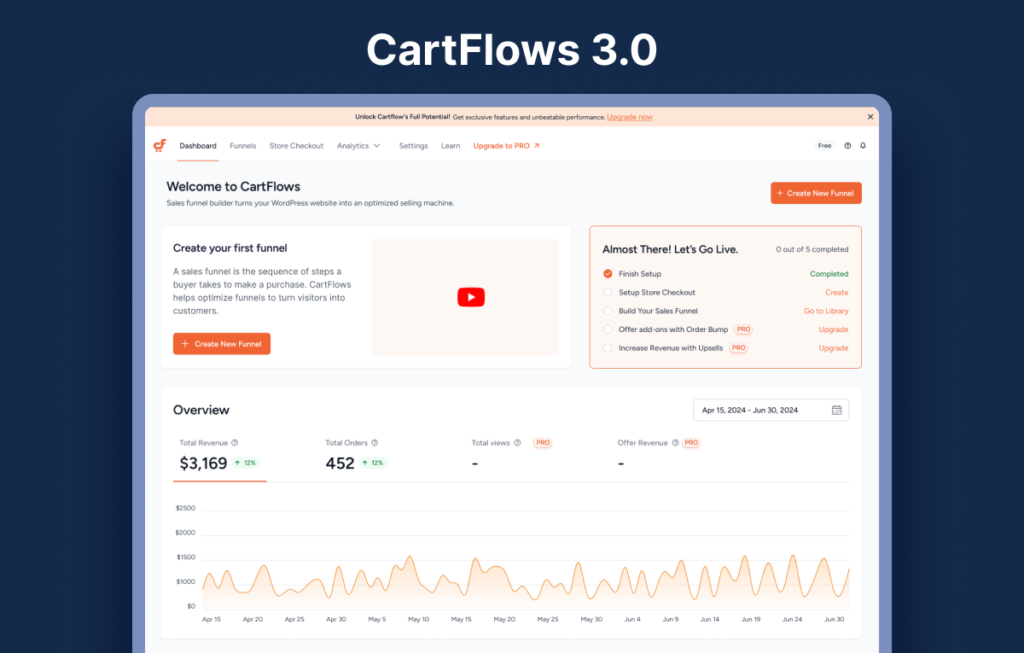Screen dimensions: 1024x653
Task: Click the "0 out of 5 completed" text
Action: pyautogui.click(x=812, y=249)
